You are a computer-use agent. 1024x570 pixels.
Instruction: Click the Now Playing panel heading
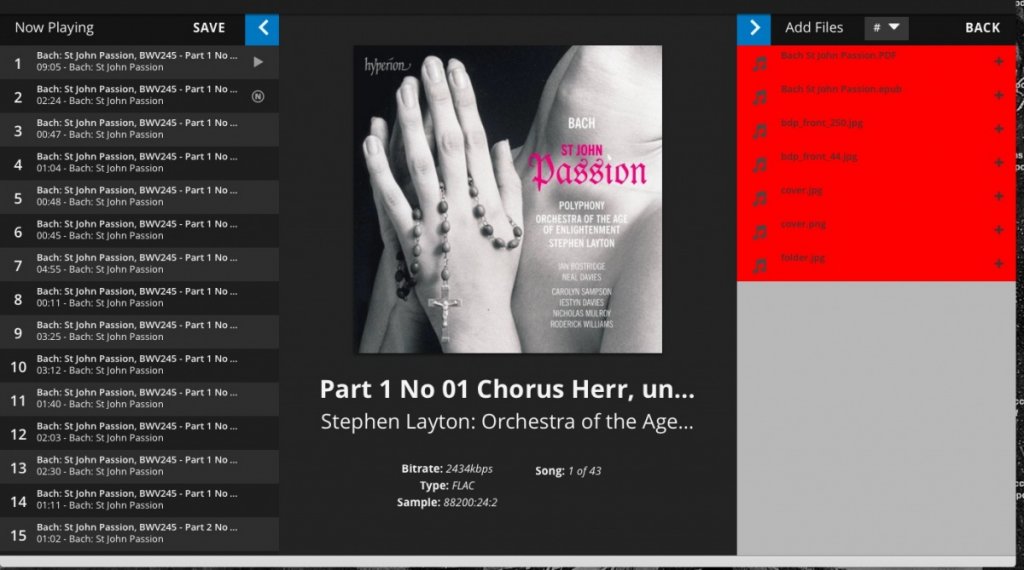[x=54, y=28]
